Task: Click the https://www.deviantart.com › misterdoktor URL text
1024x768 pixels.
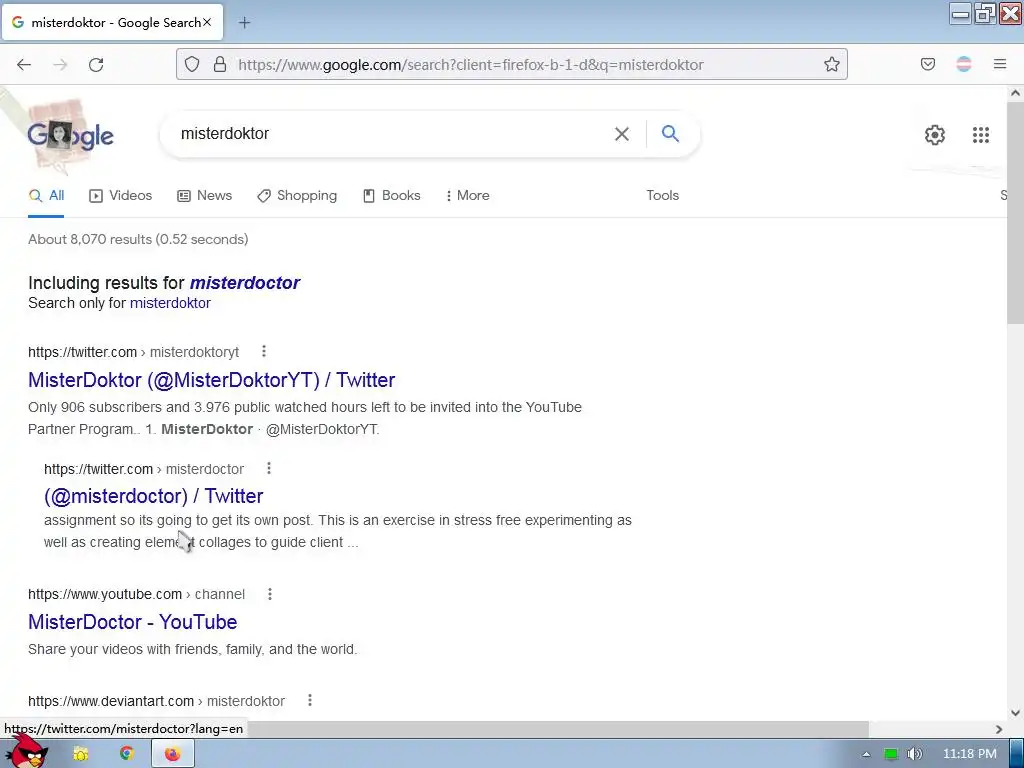Action: click(x=156, y=701)
